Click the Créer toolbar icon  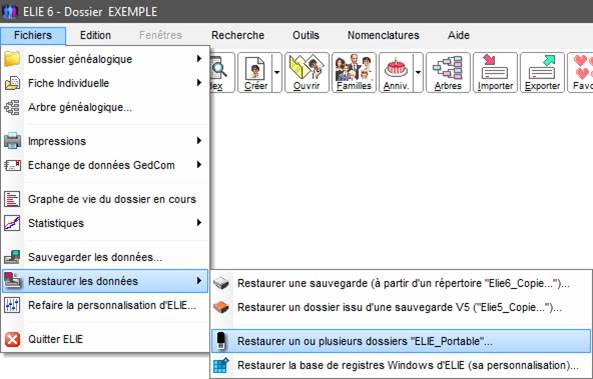pos(255,73)
